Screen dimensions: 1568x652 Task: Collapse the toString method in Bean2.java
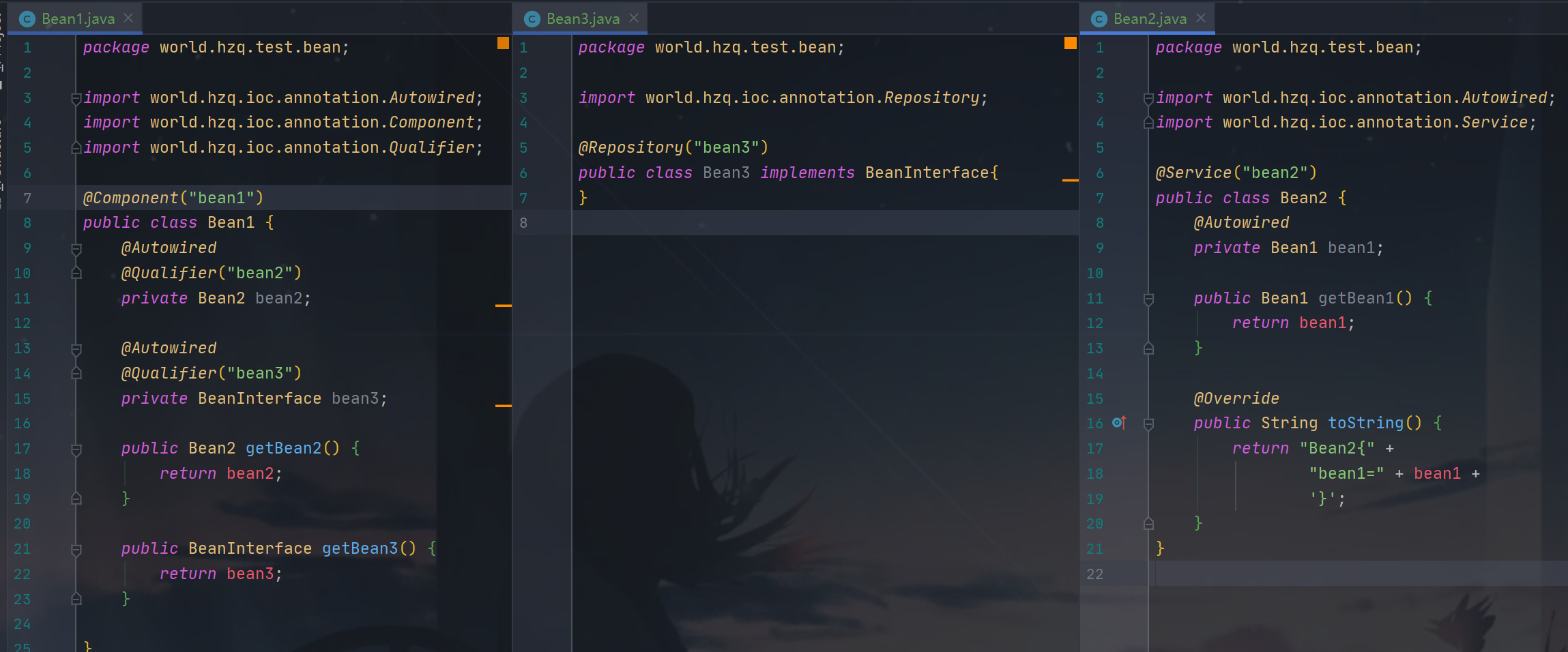[x=1148, y=423]
